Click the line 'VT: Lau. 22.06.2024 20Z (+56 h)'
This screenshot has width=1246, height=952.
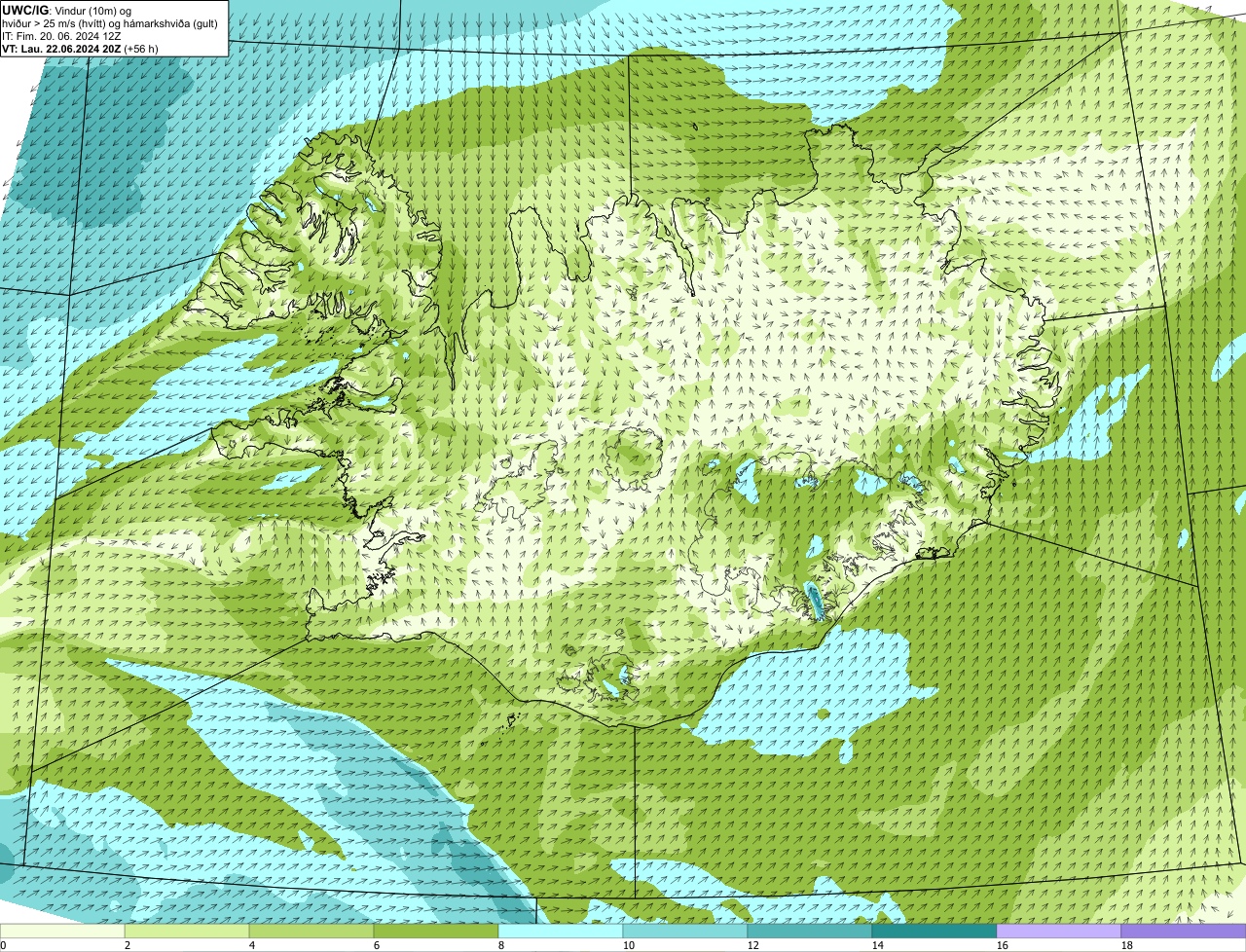(80, 48)
